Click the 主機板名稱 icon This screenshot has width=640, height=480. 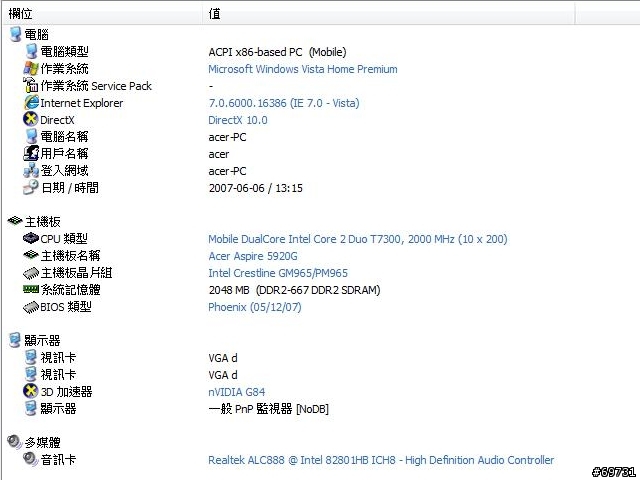[x=31, y=255]
